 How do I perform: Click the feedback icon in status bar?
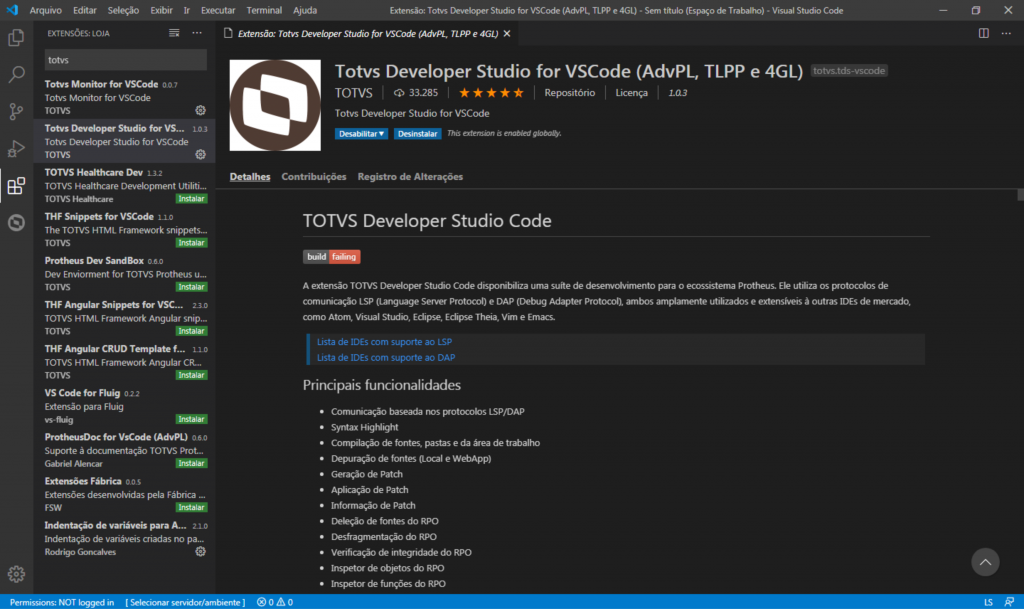[1010, 602]
